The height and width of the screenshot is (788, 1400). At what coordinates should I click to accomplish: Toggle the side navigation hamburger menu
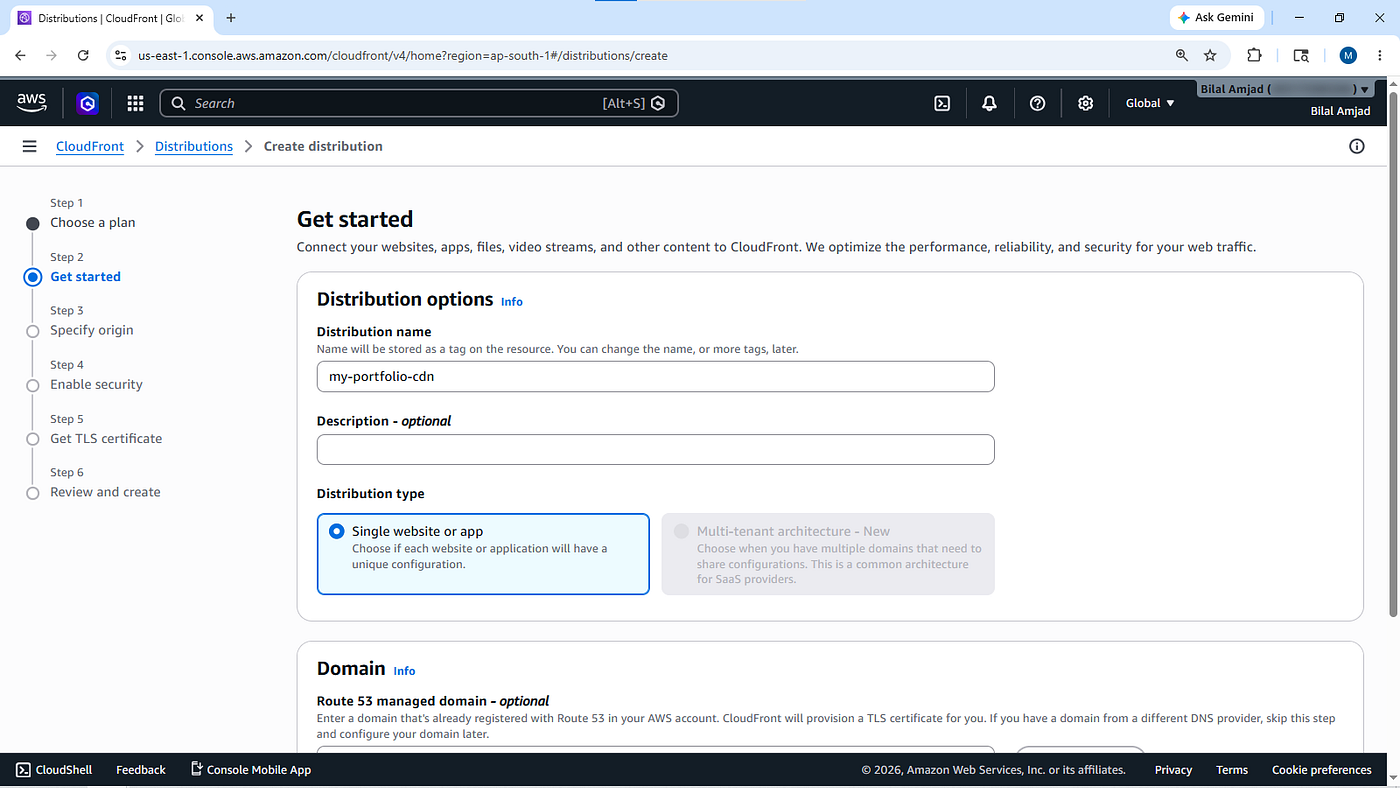coord(29,146)
